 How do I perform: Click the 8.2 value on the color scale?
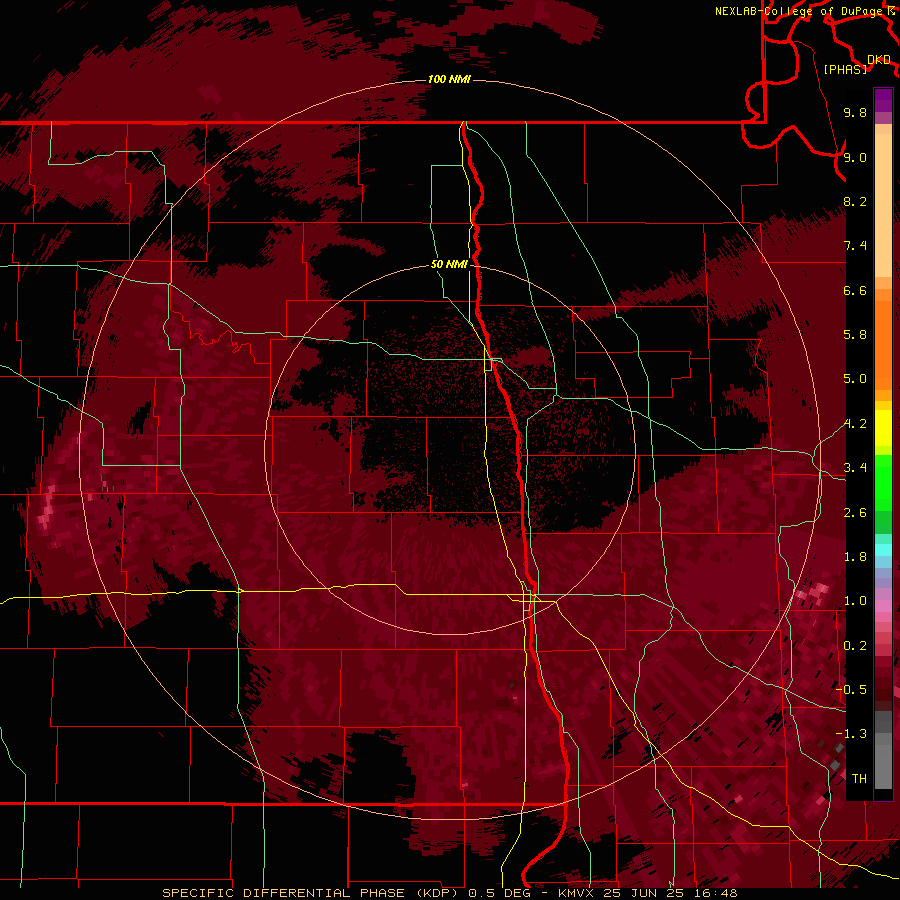pos(855,201)
